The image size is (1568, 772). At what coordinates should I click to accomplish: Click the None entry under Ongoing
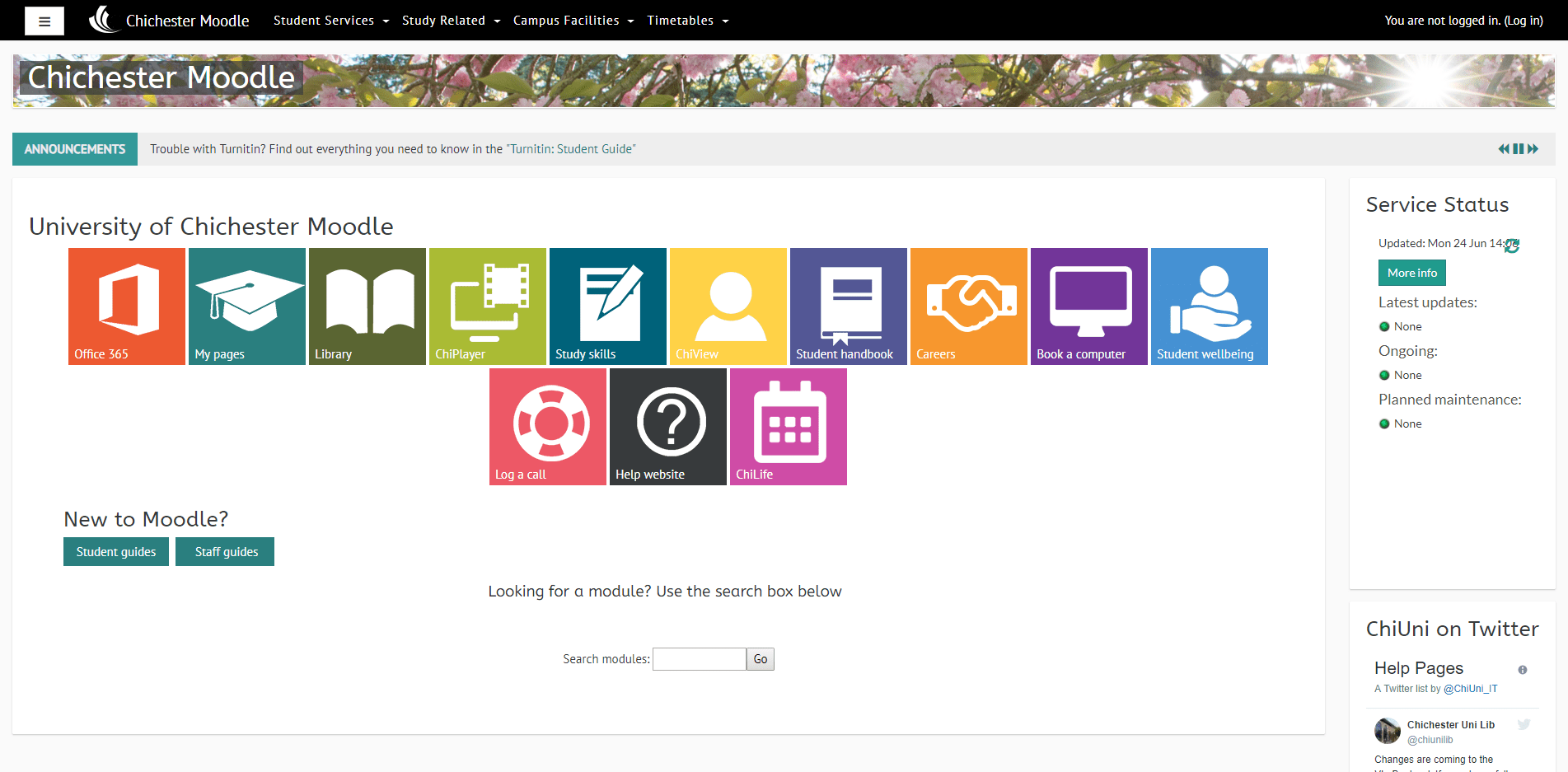click(x=1407, y=375)
